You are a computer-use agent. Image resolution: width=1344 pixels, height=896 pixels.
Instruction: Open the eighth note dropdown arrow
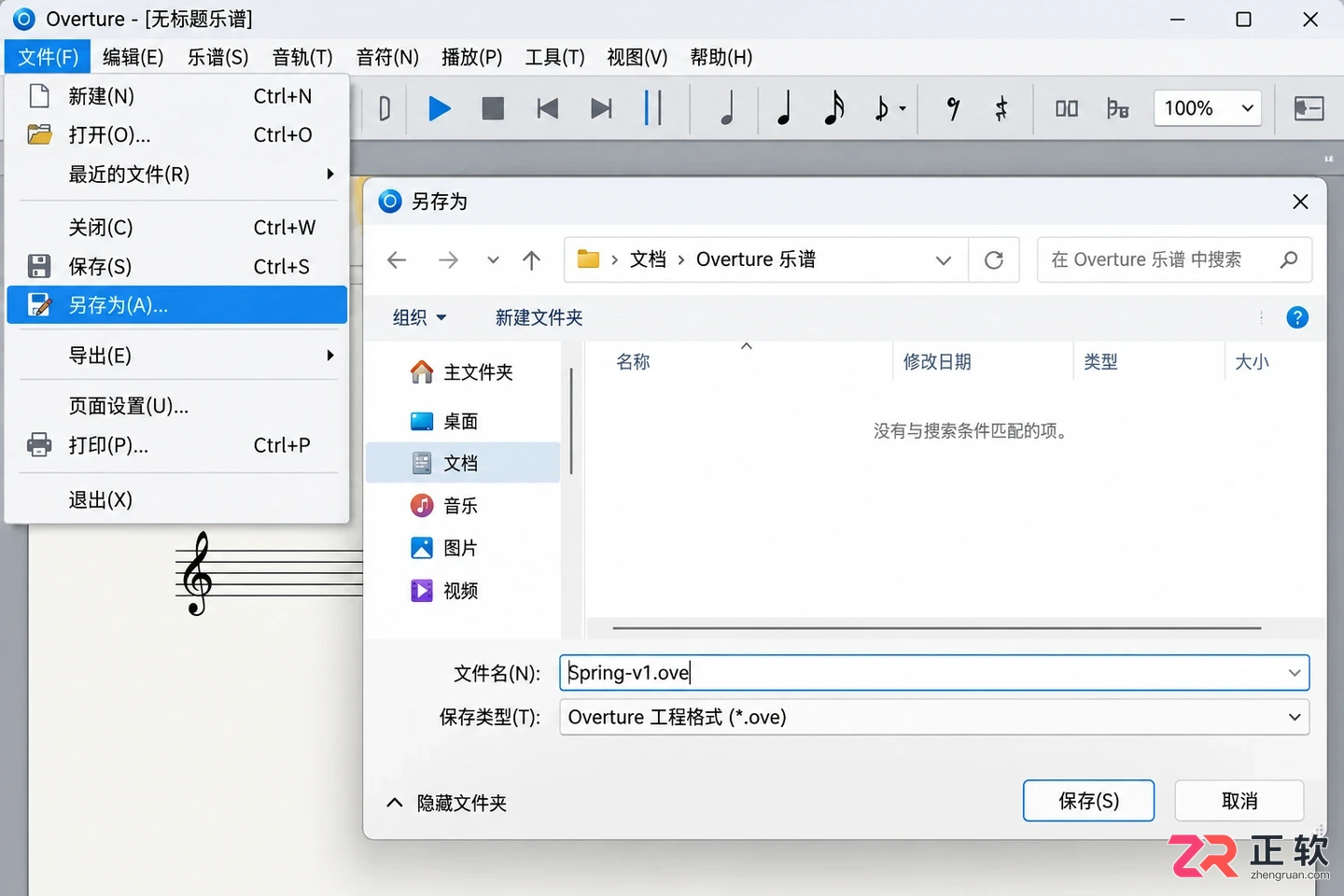click(903, 109)
